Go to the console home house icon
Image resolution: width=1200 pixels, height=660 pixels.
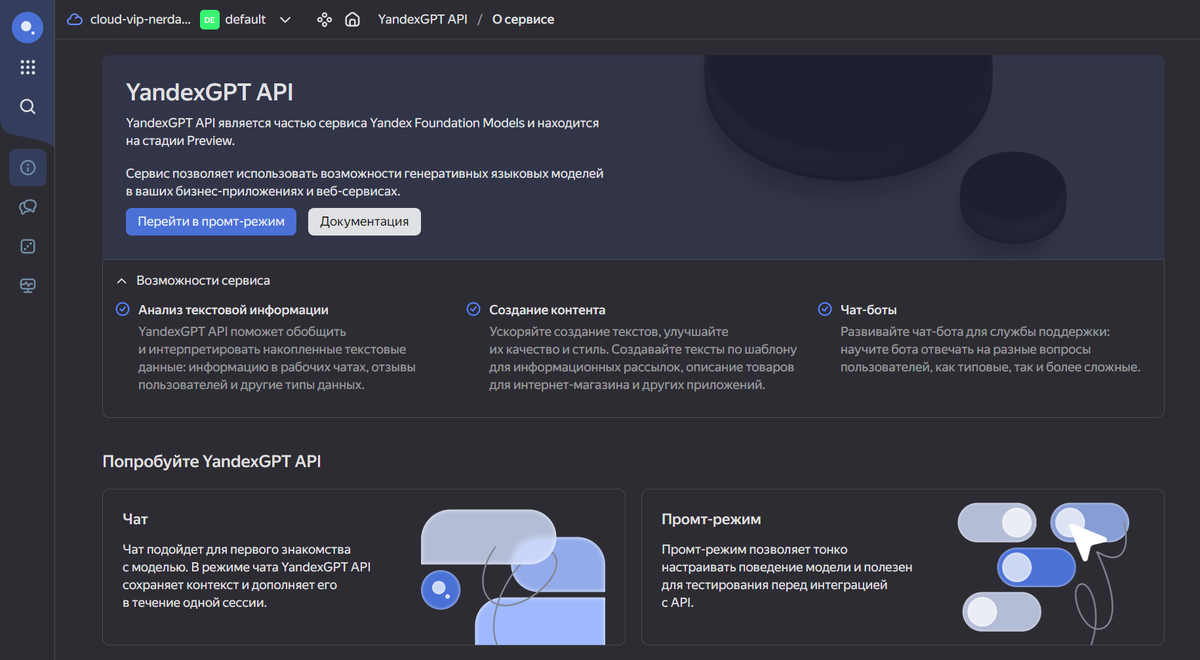tap(352, 19)
